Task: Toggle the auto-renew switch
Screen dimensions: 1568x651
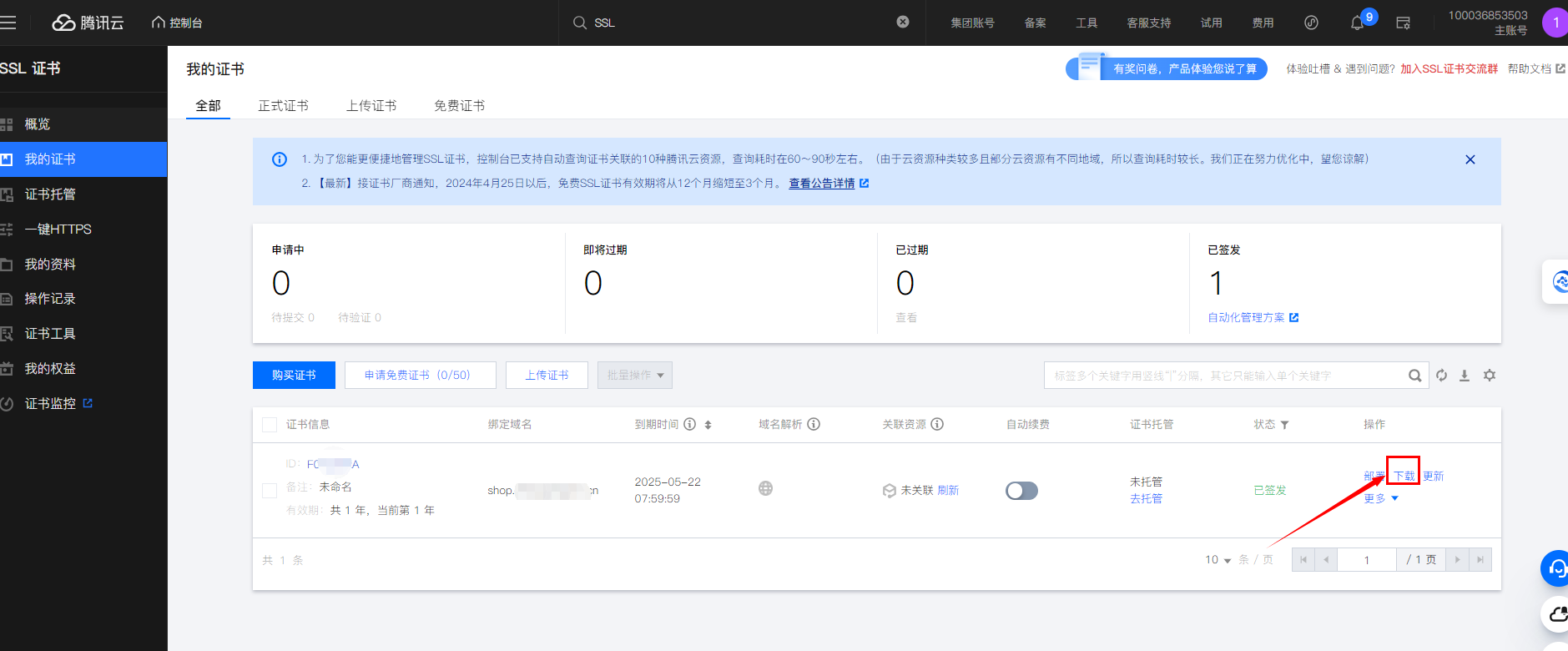Action: pos(1021,491)
